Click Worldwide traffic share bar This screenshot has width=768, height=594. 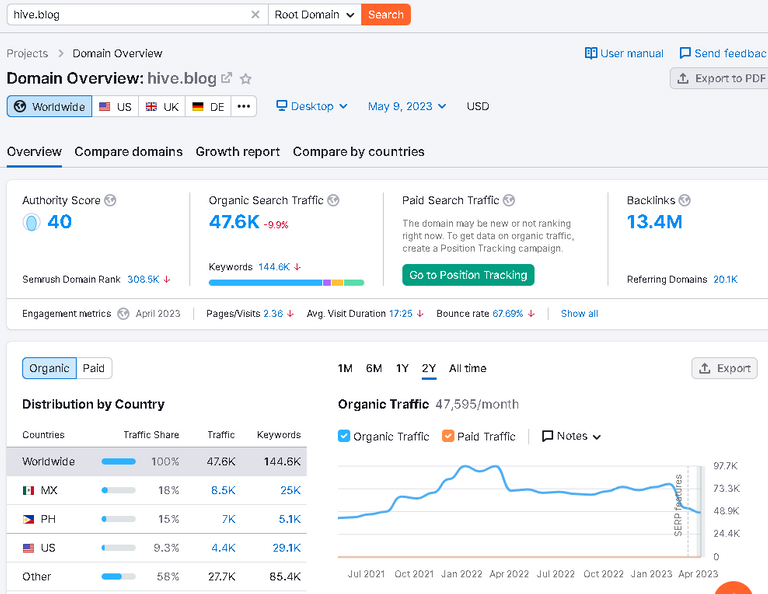tap(119, 461)
